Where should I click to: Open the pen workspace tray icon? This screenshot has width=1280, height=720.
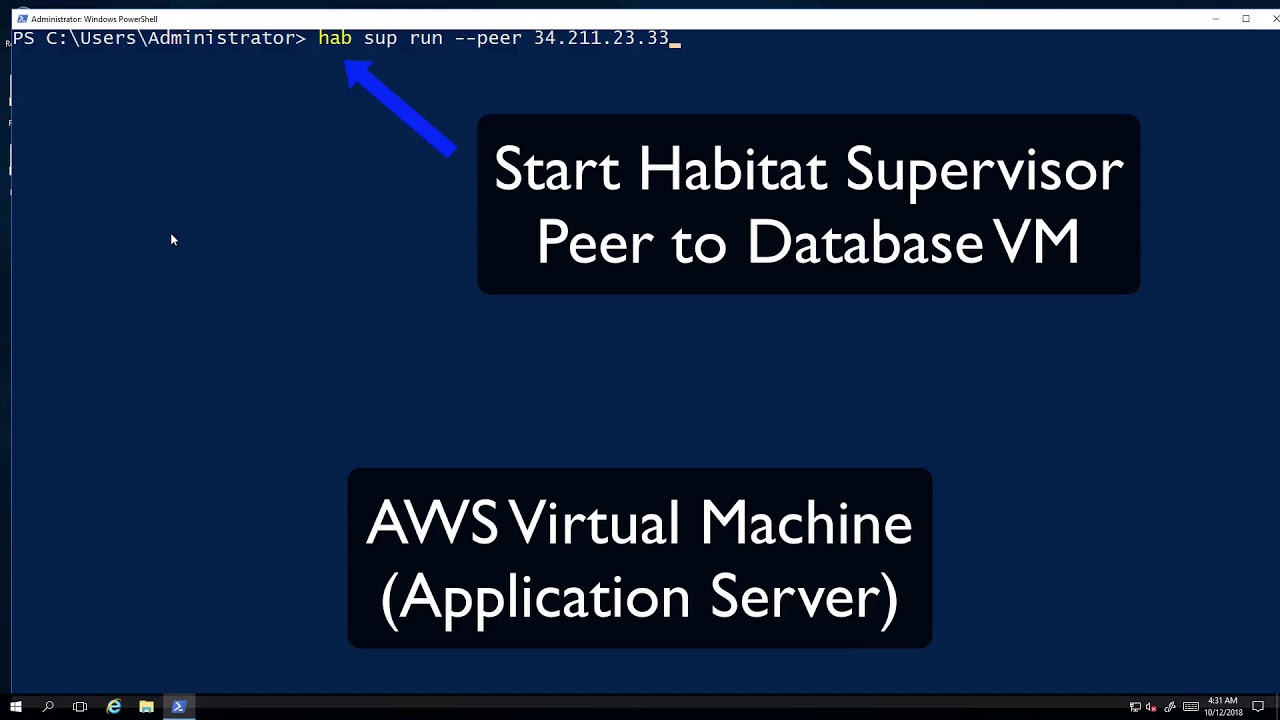pyautogui.click(x=1170, y=707)
